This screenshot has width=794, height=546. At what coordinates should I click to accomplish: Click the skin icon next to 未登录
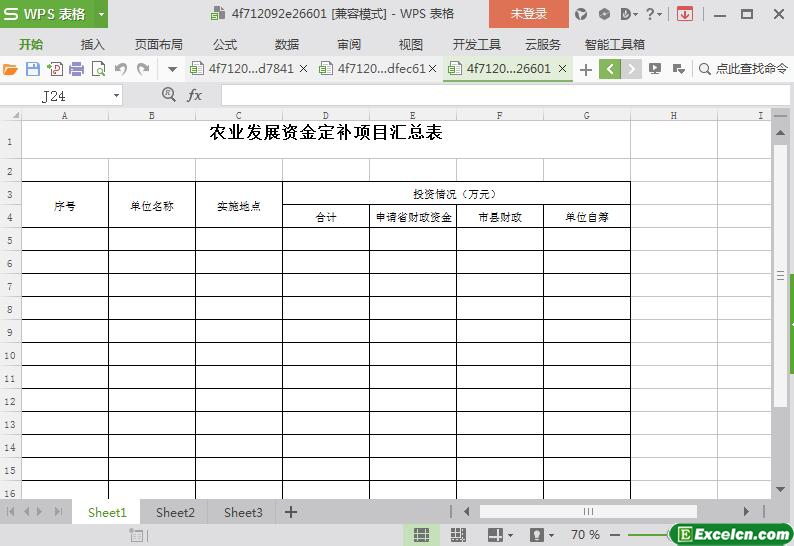point(581,14)
